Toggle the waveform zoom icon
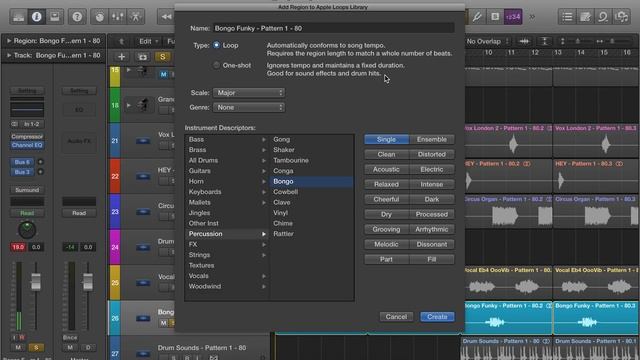This screenshot has width=640, height=360. (524, 41)
